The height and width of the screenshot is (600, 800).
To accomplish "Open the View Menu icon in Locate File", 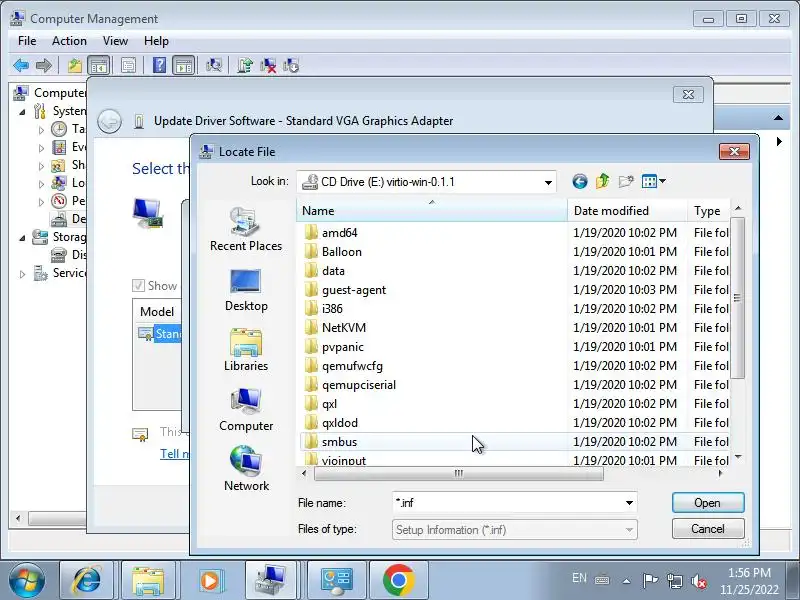I will click(x=653, y=181).
